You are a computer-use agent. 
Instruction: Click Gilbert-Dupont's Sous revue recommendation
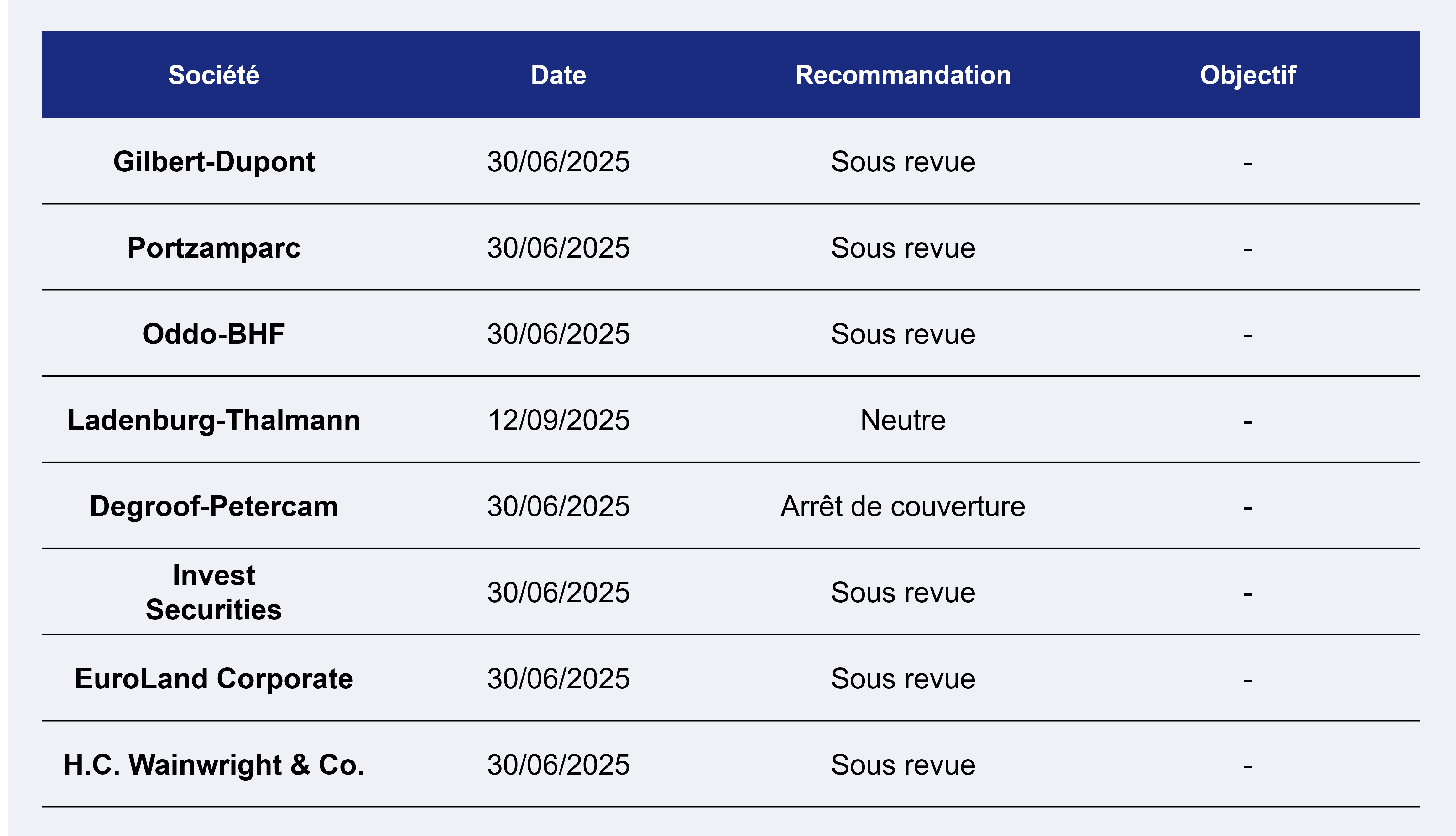pyautogui.click(x=903, y=161)
